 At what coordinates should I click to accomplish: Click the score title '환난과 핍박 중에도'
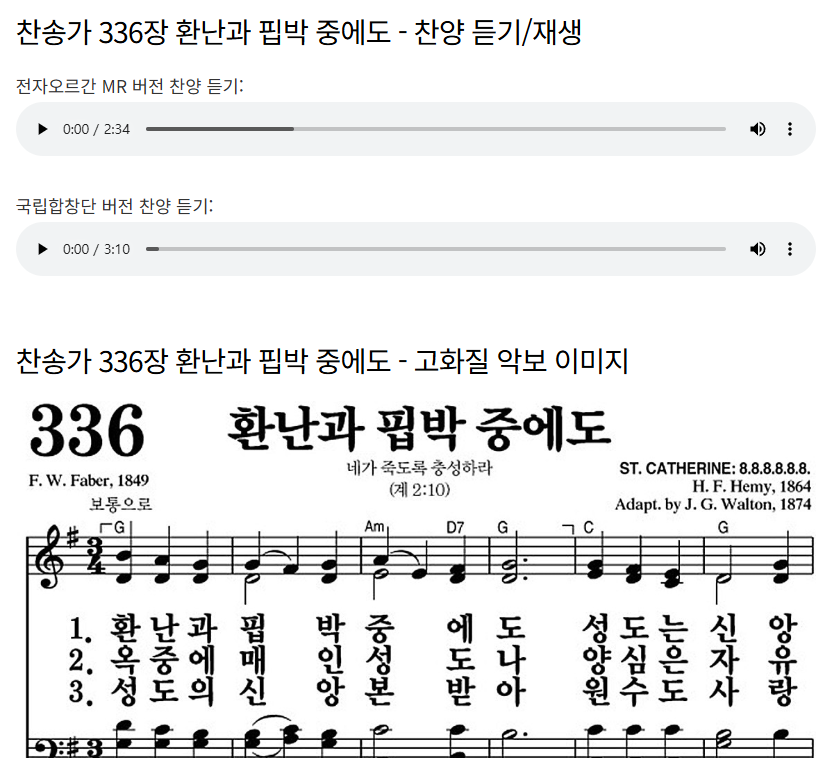click(420, 429)
